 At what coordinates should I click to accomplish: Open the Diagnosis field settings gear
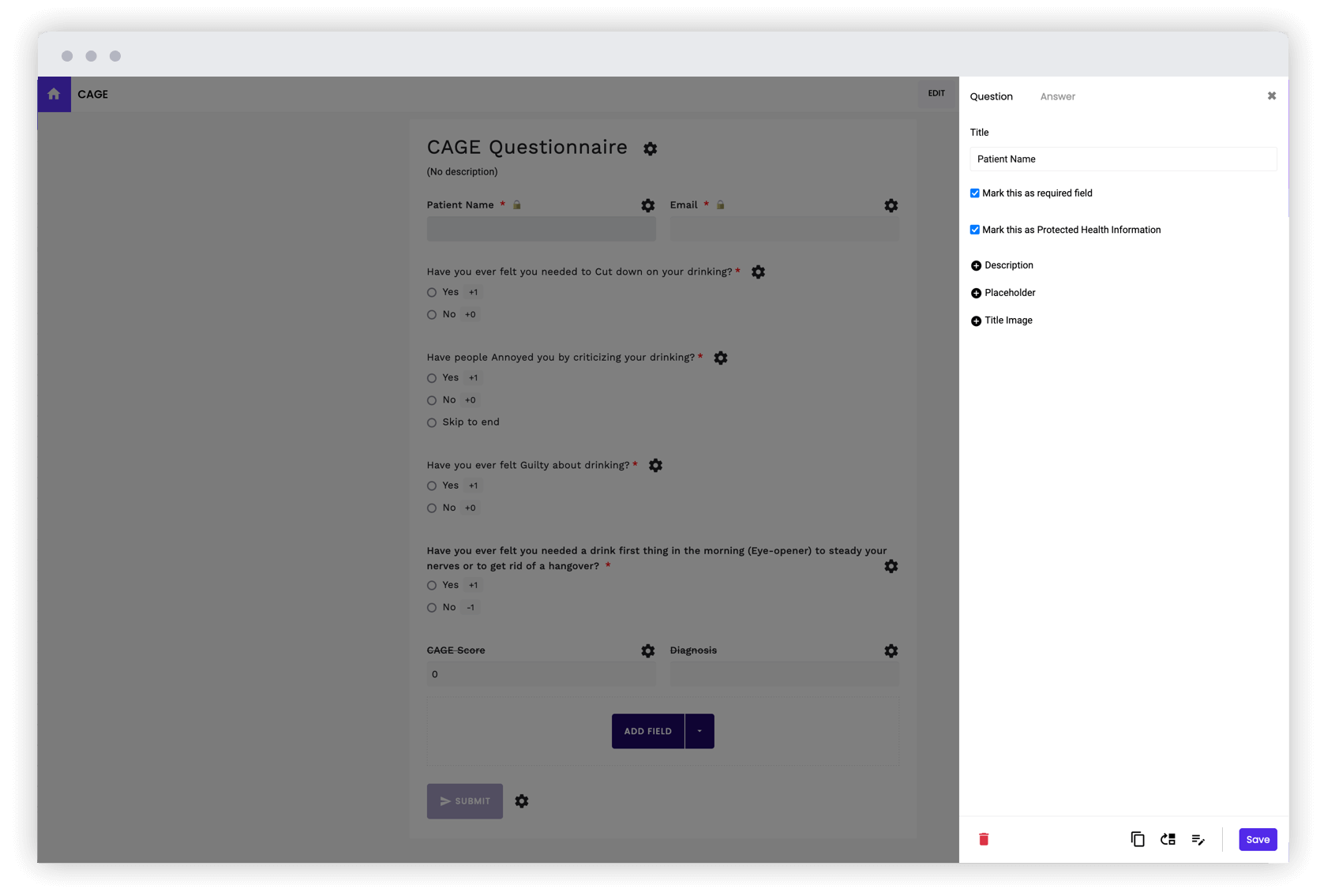click(891, 650)
